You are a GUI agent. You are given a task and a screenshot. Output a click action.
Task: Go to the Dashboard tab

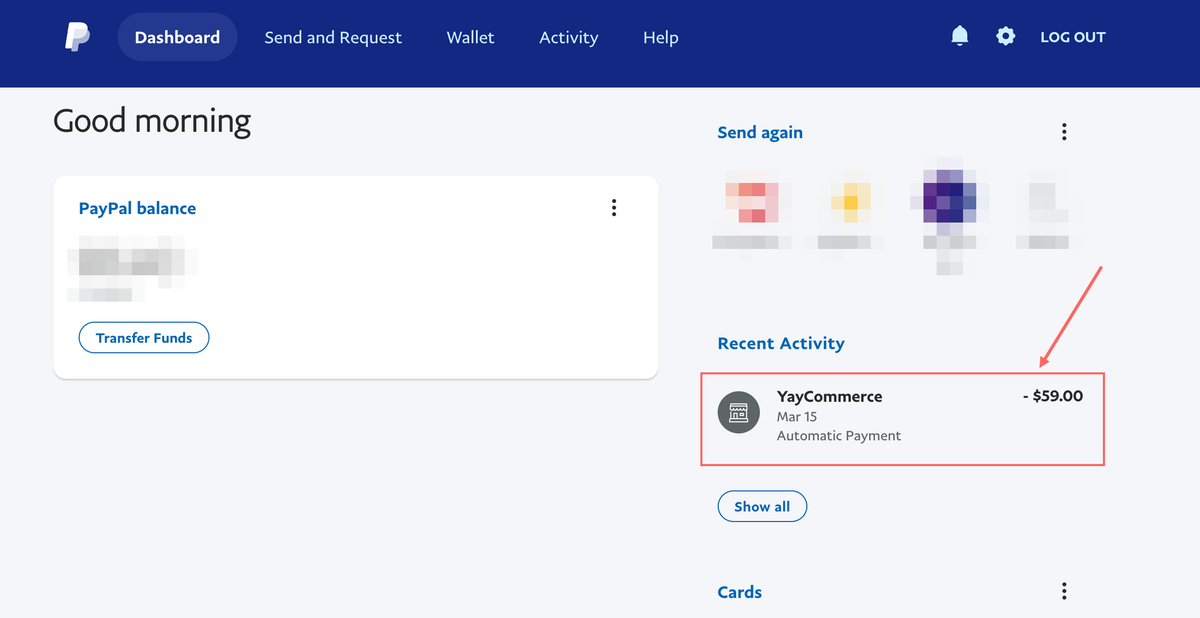click(x=177, y=37)
